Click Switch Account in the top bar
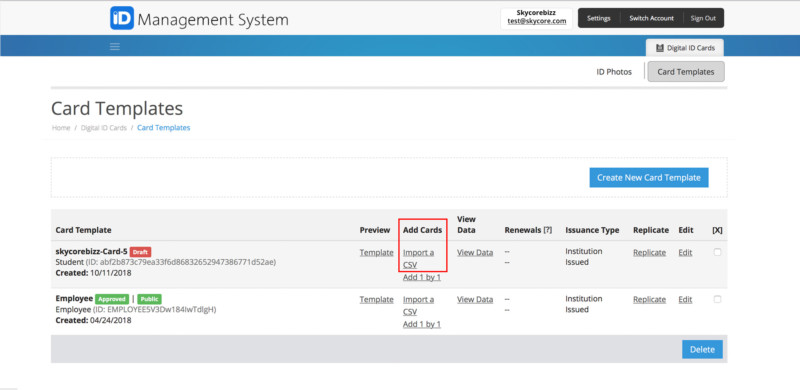Image resolution: width=800 pixels, height=390 pixels. pos(651,18)
